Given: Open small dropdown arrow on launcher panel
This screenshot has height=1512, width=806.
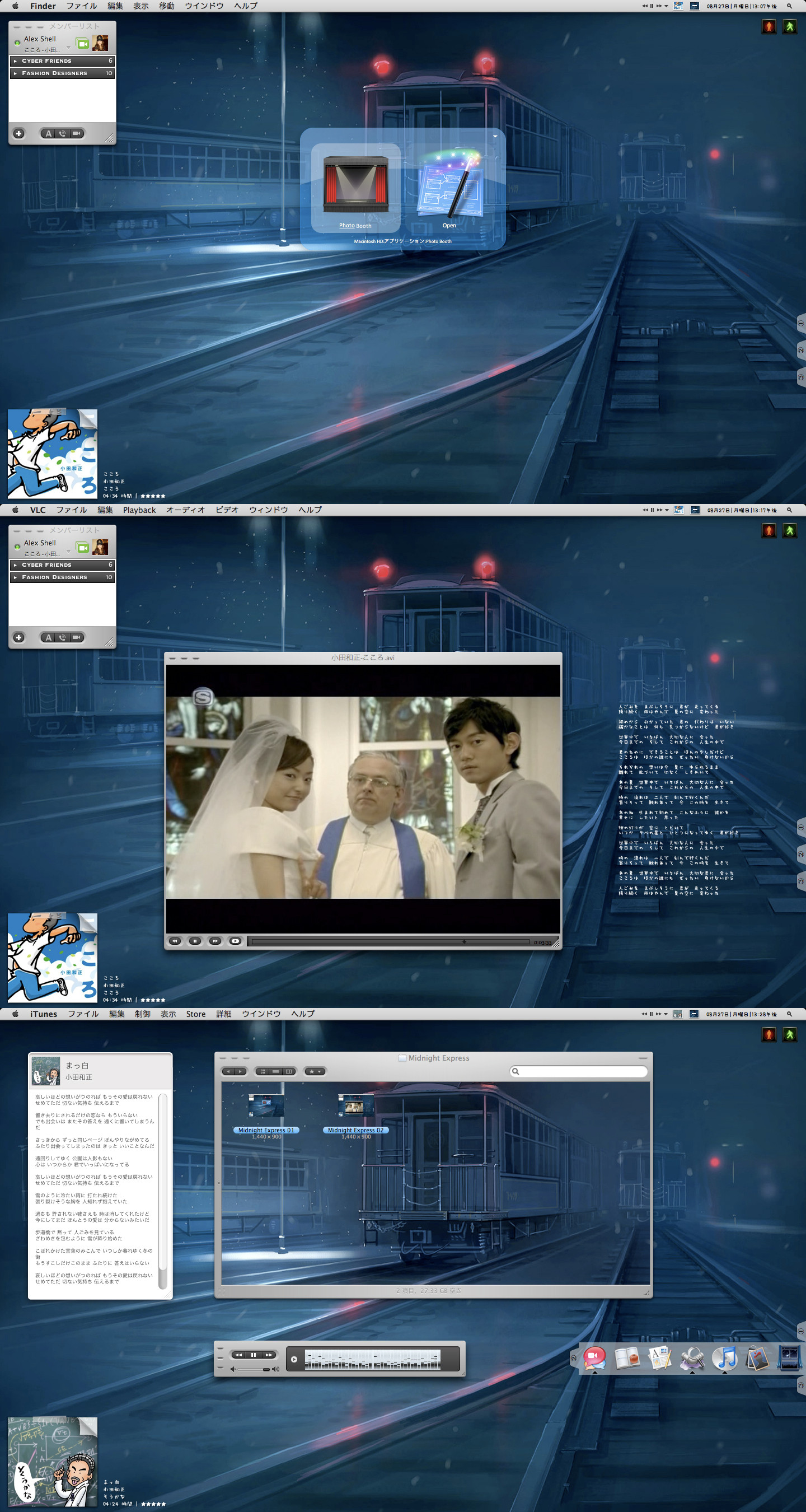Looking at the screenshot, I should click(495, 136).
